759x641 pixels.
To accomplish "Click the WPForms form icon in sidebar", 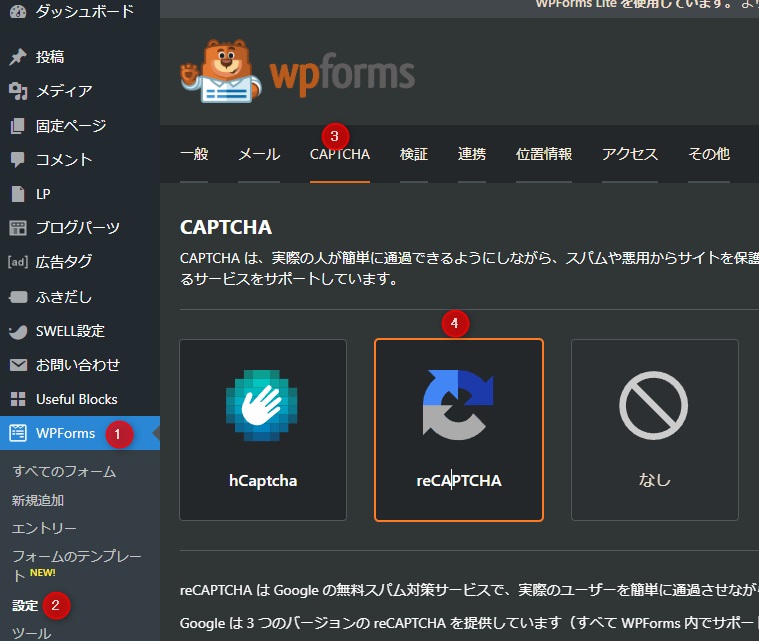I will click(18, 433).
